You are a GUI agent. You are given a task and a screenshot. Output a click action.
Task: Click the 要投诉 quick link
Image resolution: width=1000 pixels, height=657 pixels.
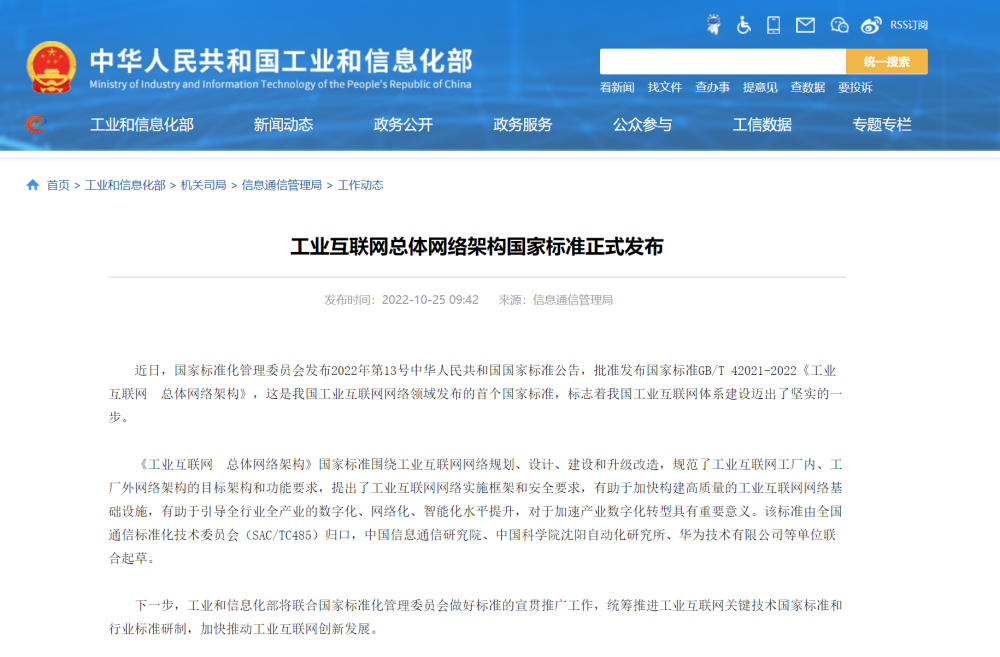pyautogui.click(x=855, y=88)
